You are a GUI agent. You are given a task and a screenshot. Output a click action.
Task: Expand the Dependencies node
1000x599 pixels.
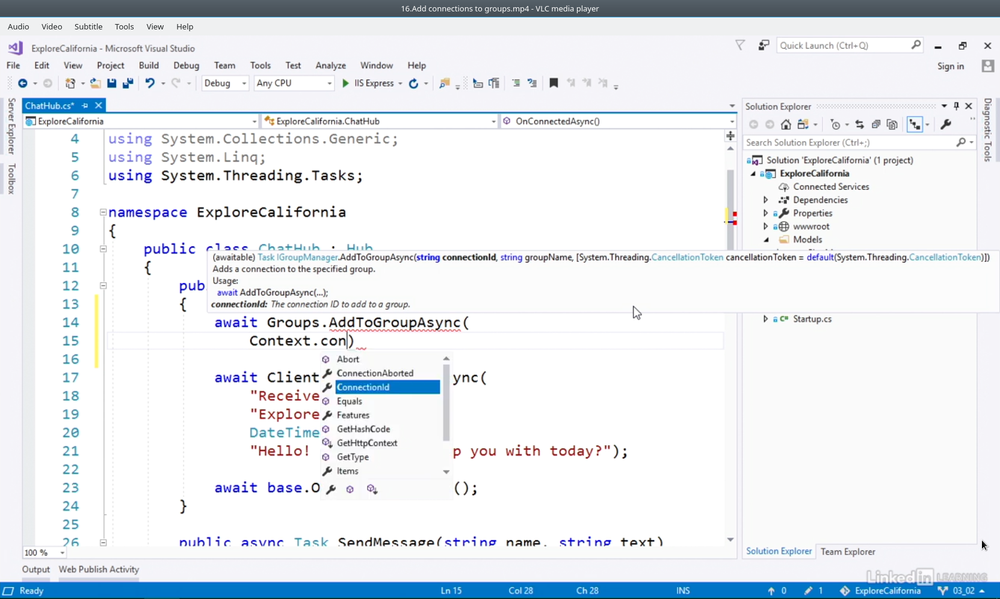pos(766,200)
